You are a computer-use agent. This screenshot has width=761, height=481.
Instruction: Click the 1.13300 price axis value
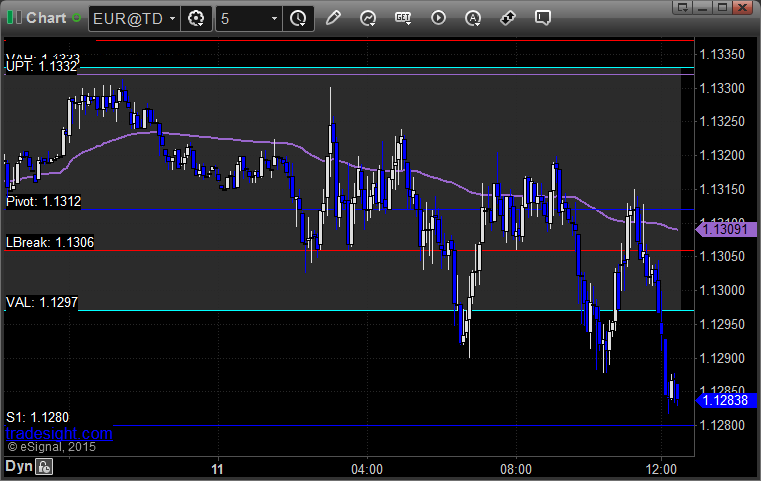(722, 88)
